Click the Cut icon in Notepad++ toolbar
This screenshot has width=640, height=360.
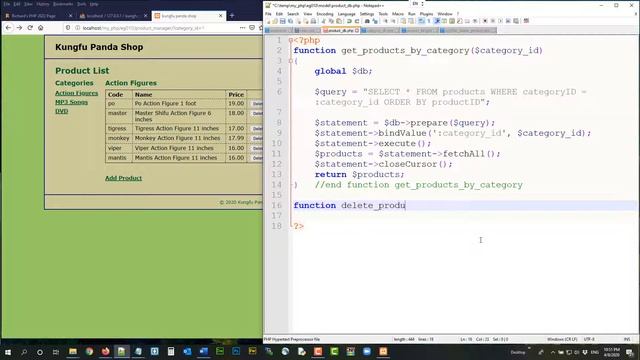(x=324, y=21)
